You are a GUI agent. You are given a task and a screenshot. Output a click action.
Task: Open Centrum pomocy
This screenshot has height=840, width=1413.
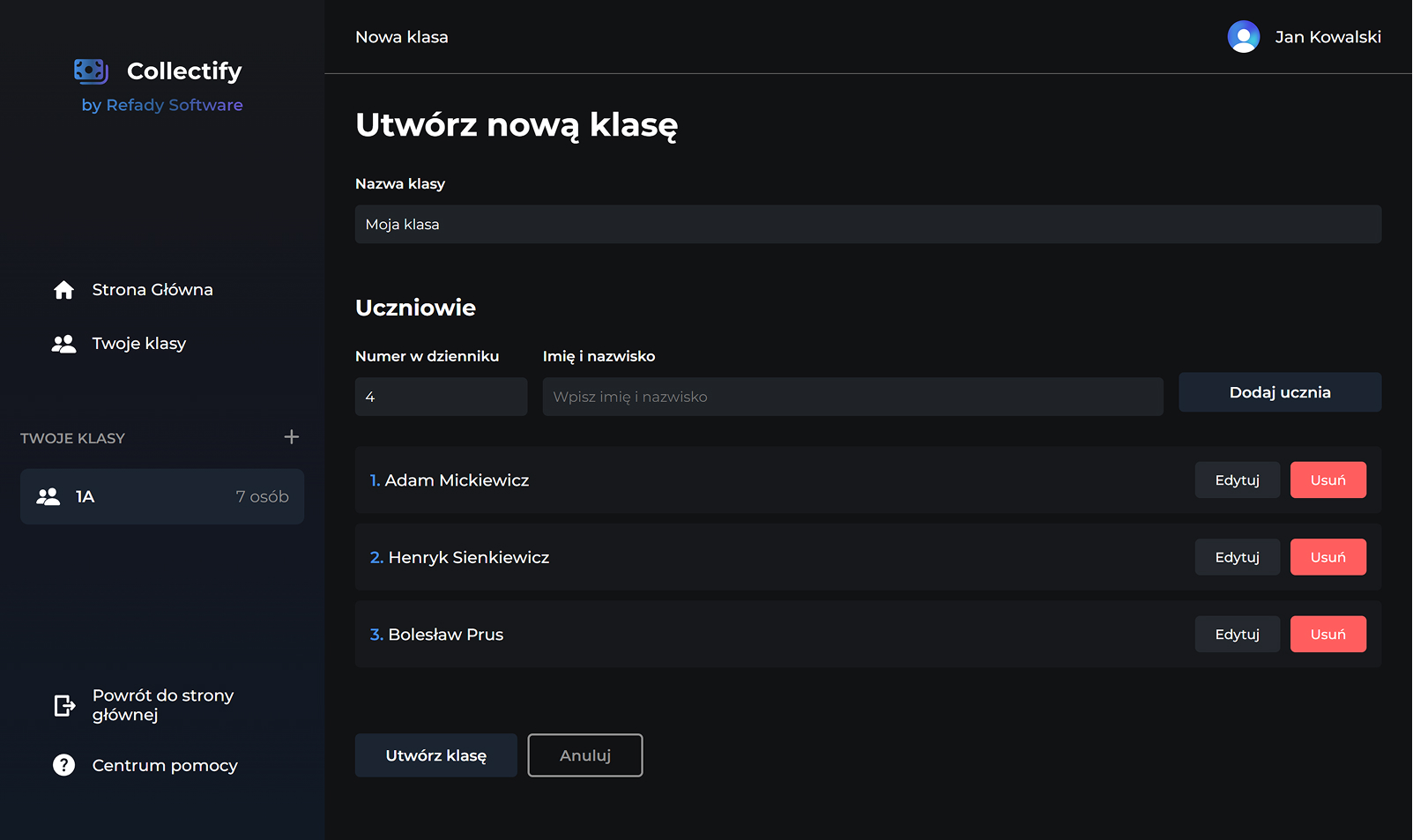165,765
